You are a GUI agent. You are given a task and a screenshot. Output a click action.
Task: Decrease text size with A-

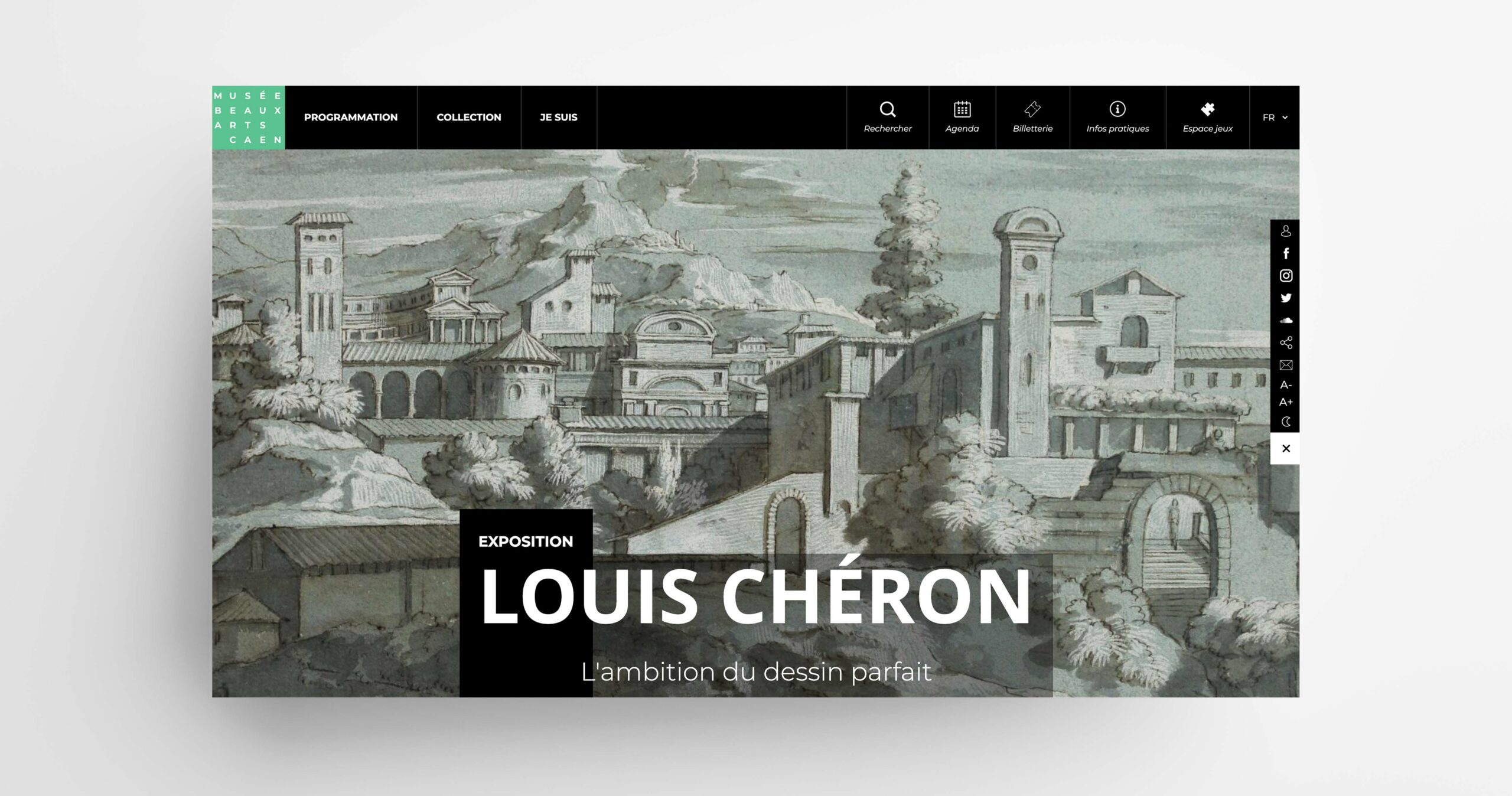1286,385
